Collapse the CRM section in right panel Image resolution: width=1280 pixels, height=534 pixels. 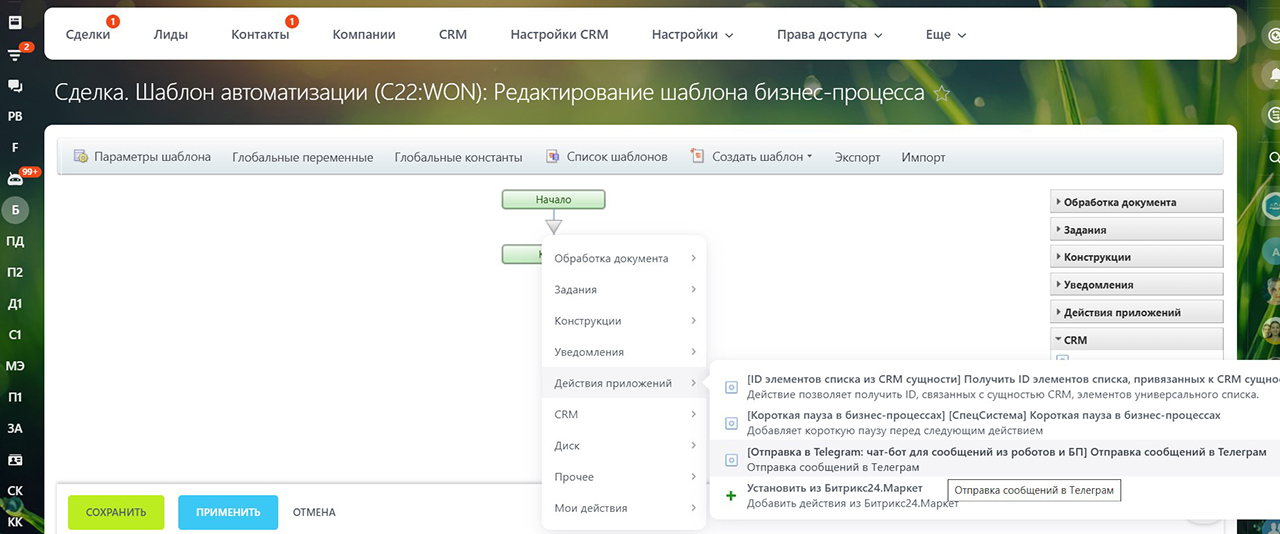pyautogui.click(x=1137, y=340)
